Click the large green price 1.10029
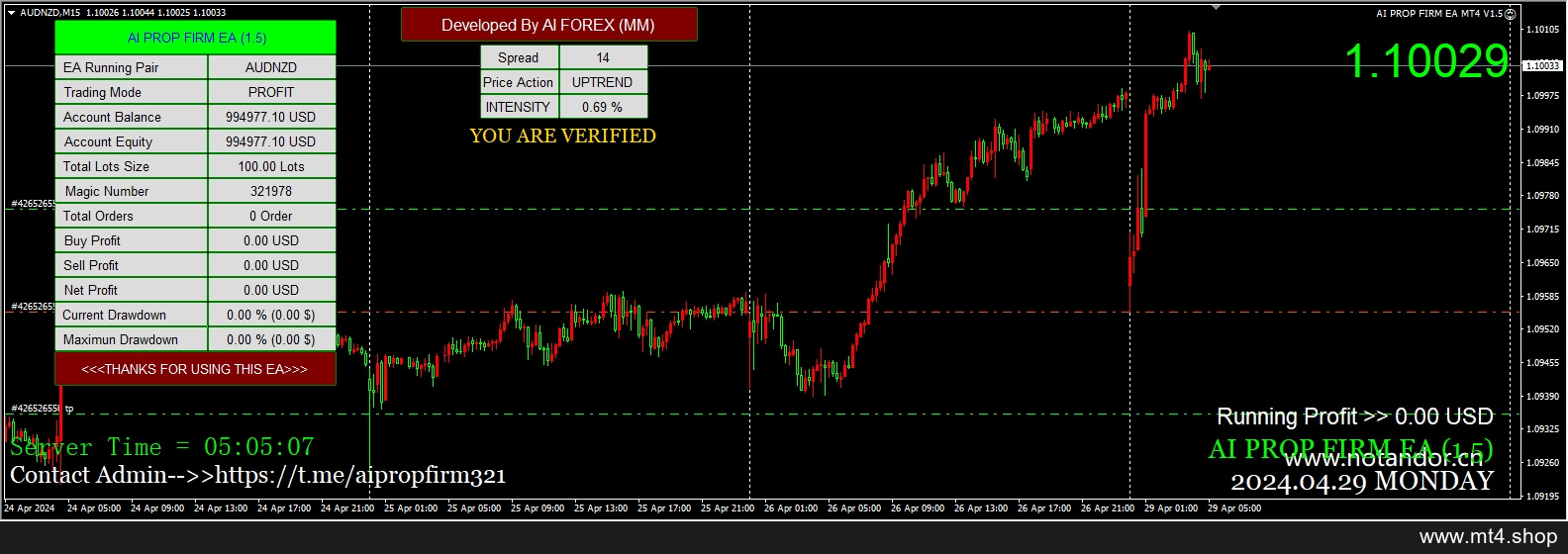 [1426, 61]
